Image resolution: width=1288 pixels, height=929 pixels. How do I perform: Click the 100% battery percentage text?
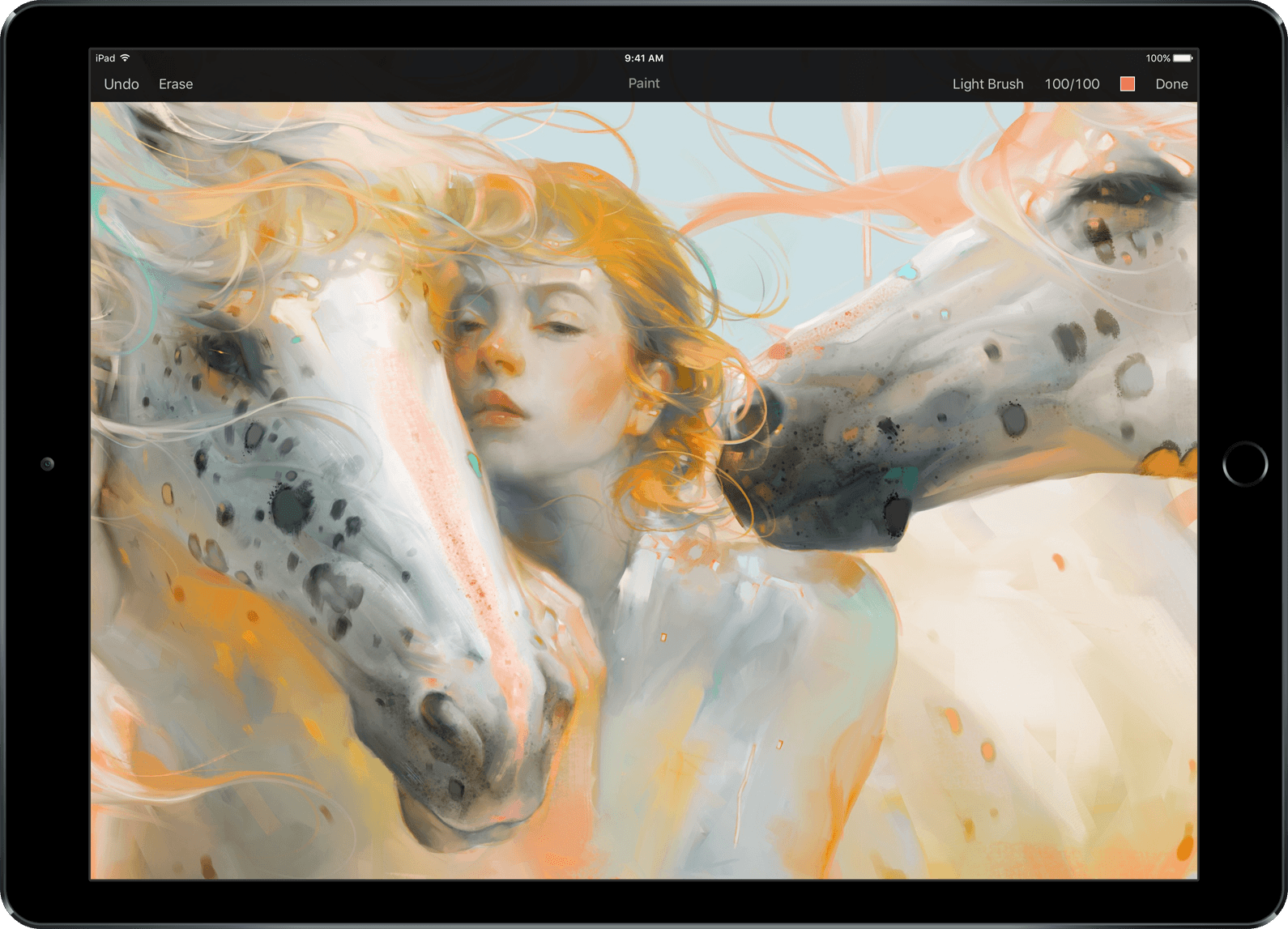[x=1158, y=58]
